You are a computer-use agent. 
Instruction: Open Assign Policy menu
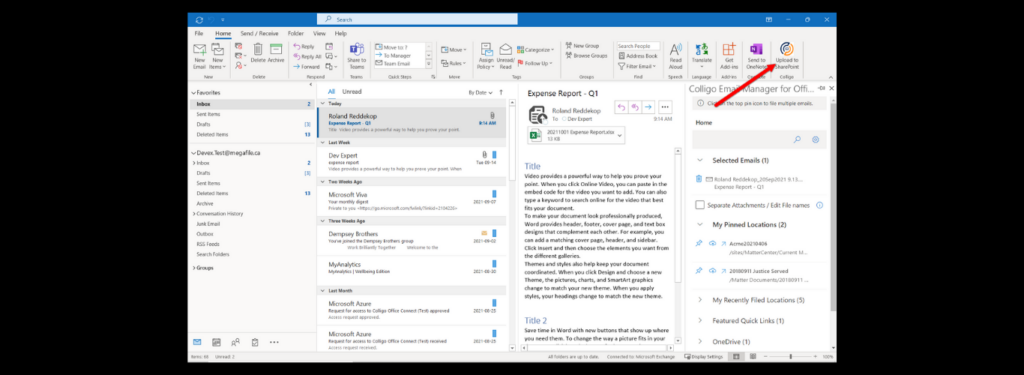(x=486, y=56)
